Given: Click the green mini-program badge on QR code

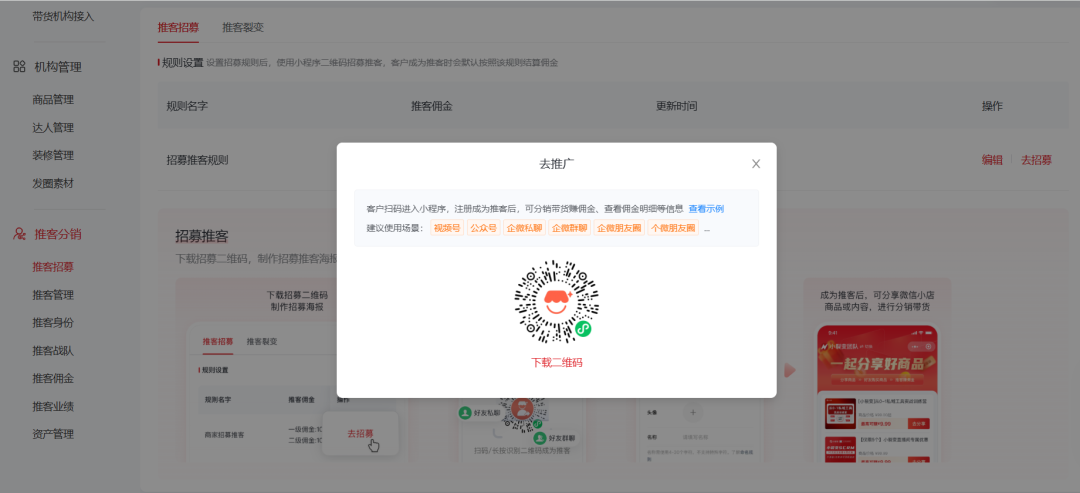Looking at the screenshot, I should [x=583, y=328].
